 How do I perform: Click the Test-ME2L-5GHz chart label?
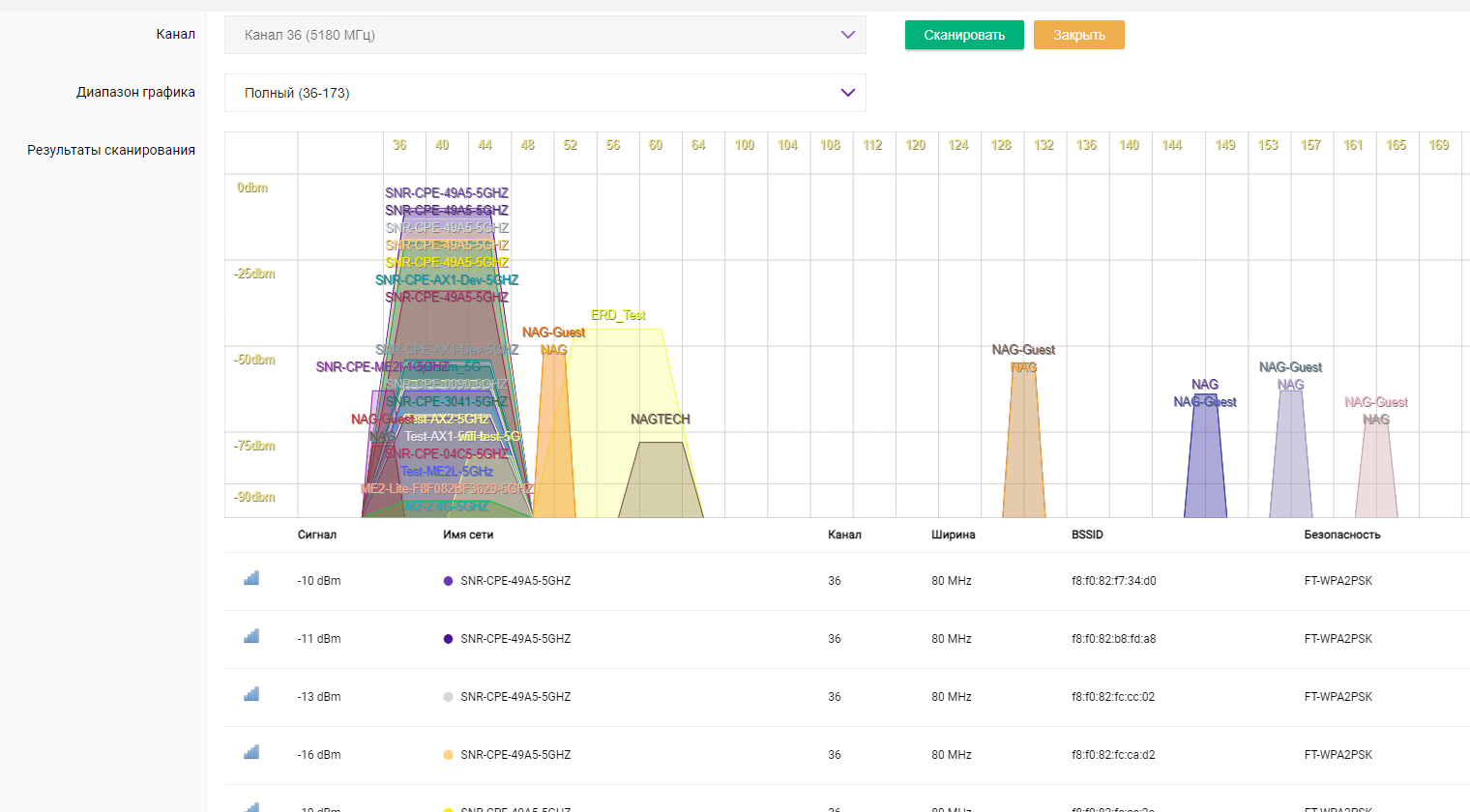click(447, 472)
